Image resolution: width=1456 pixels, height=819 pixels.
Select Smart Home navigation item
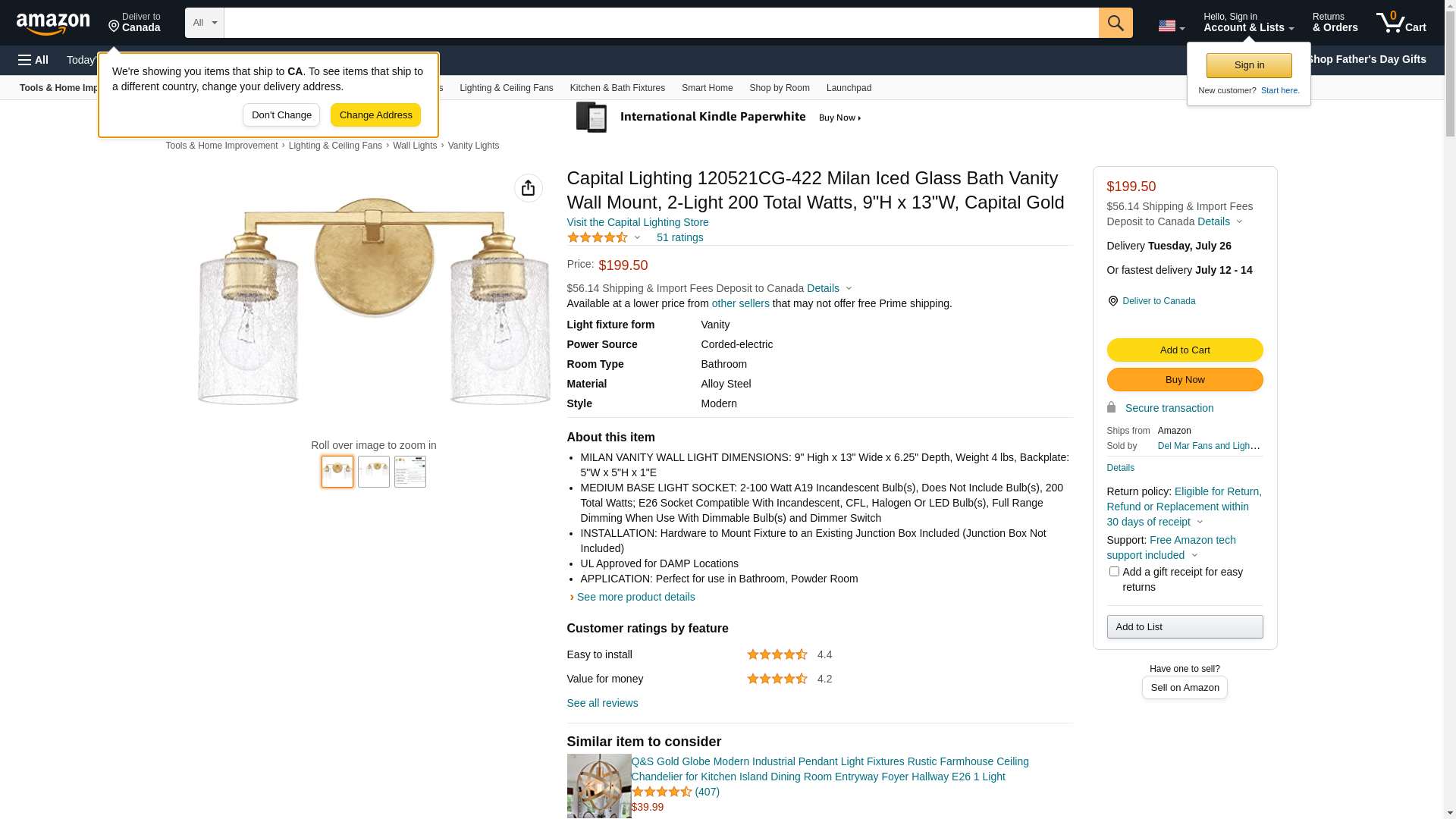pyautogui.click(x=707, y=88)
